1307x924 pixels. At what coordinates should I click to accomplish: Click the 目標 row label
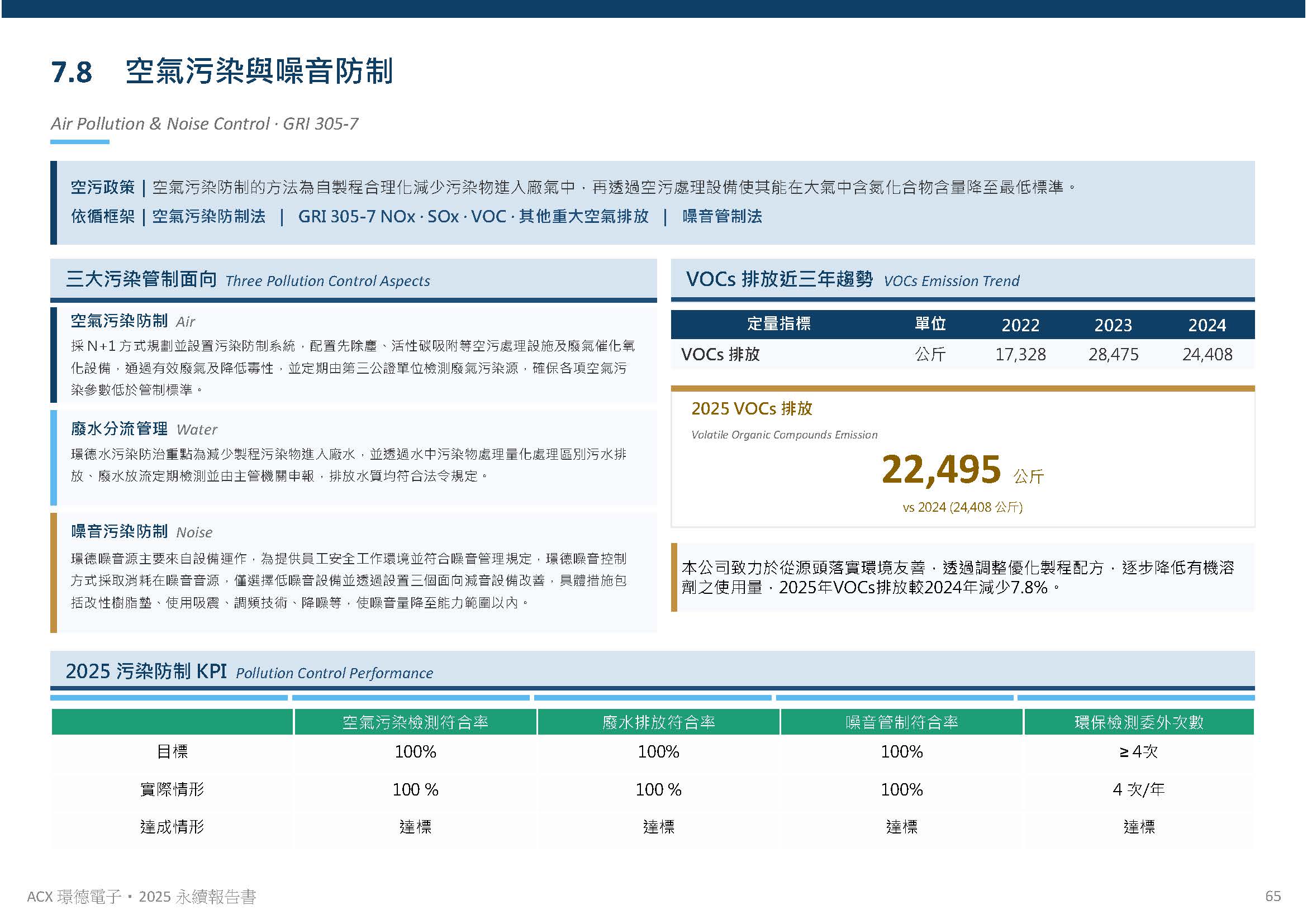(172, 752)
